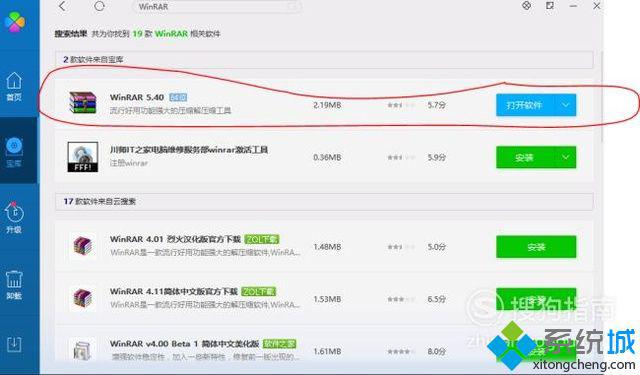Click the WinRAR 5.40 title text
Viewport: 640px width, 375px height.
click(137, 98)
